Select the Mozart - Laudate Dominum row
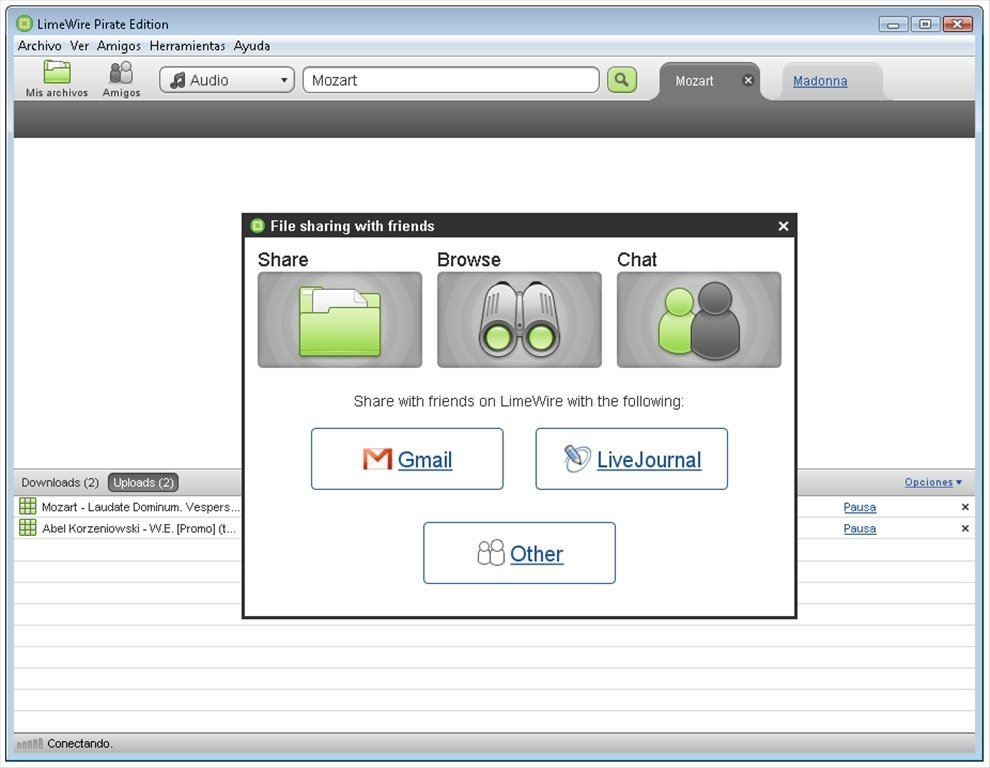 [140, 507]
